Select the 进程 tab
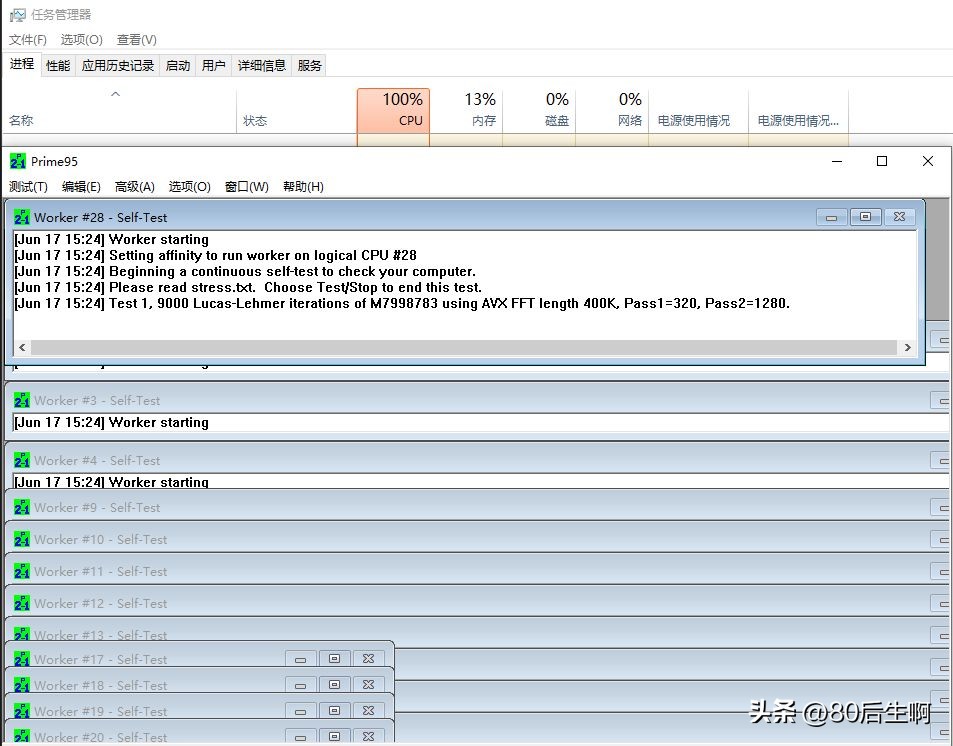 (x=22, y=64)
